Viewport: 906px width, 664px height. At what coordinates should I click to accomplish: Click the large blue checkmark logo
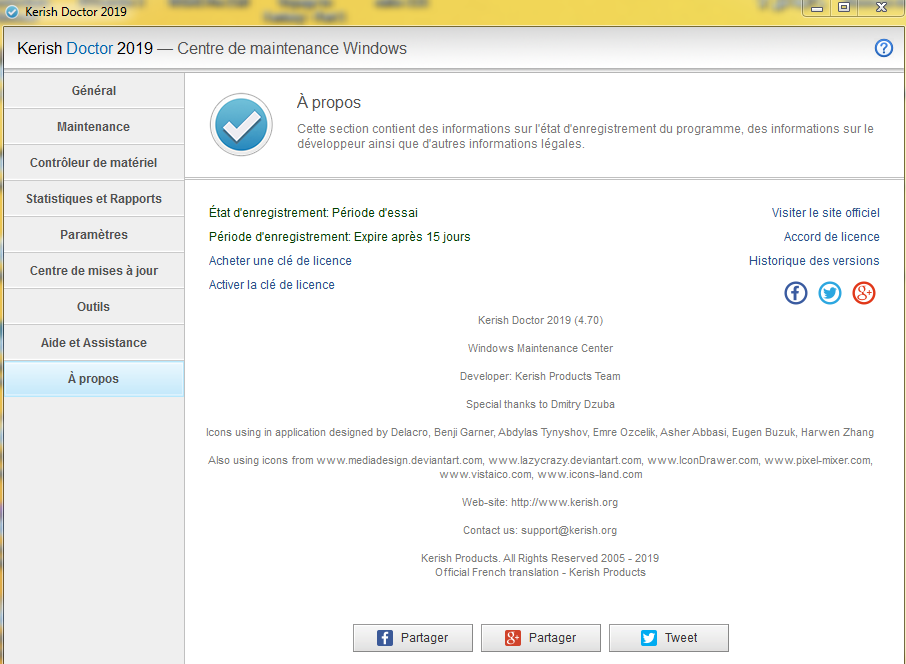[x=241, y=125]
